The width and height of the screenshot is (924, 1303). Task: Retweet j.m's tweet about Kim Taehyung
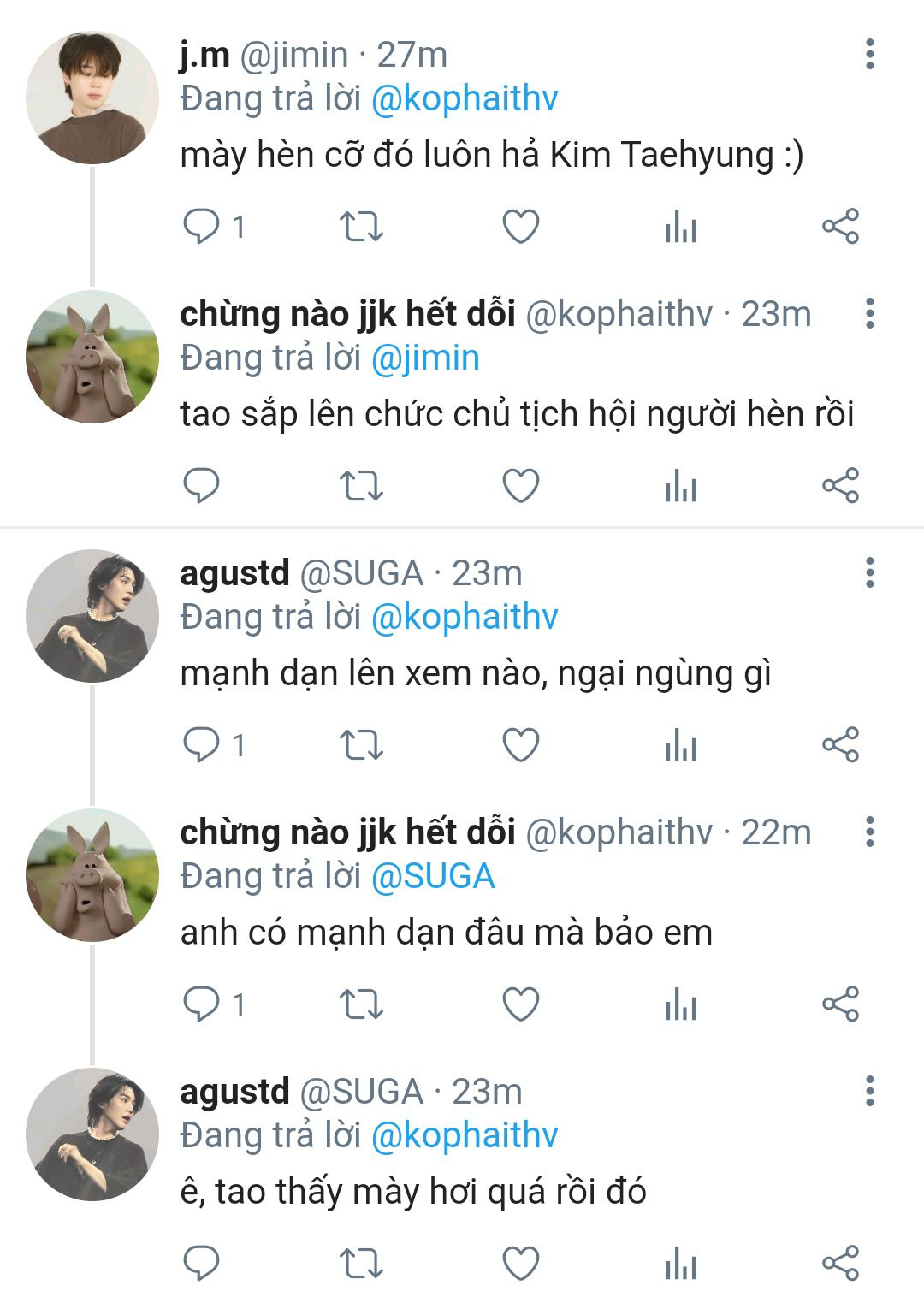361,227
